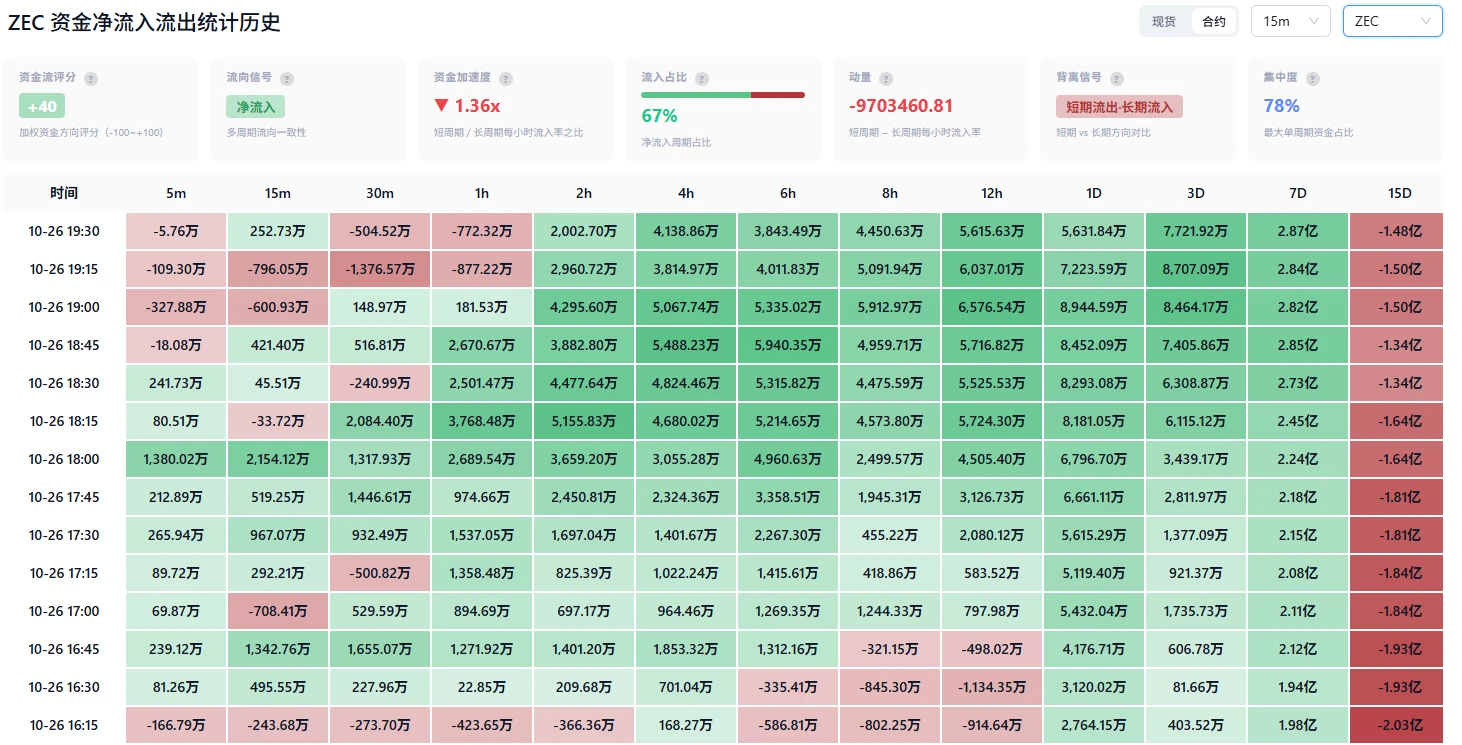Select the 合约 market tab
1462x745 pixels.
(1214, 21)
